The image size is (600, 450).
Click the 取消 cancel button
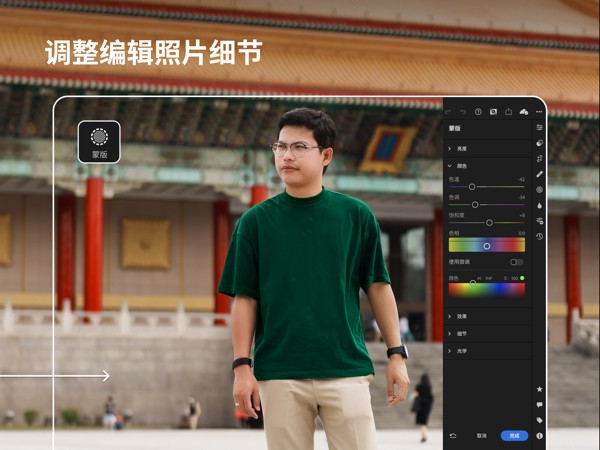[x=482, y=435]
